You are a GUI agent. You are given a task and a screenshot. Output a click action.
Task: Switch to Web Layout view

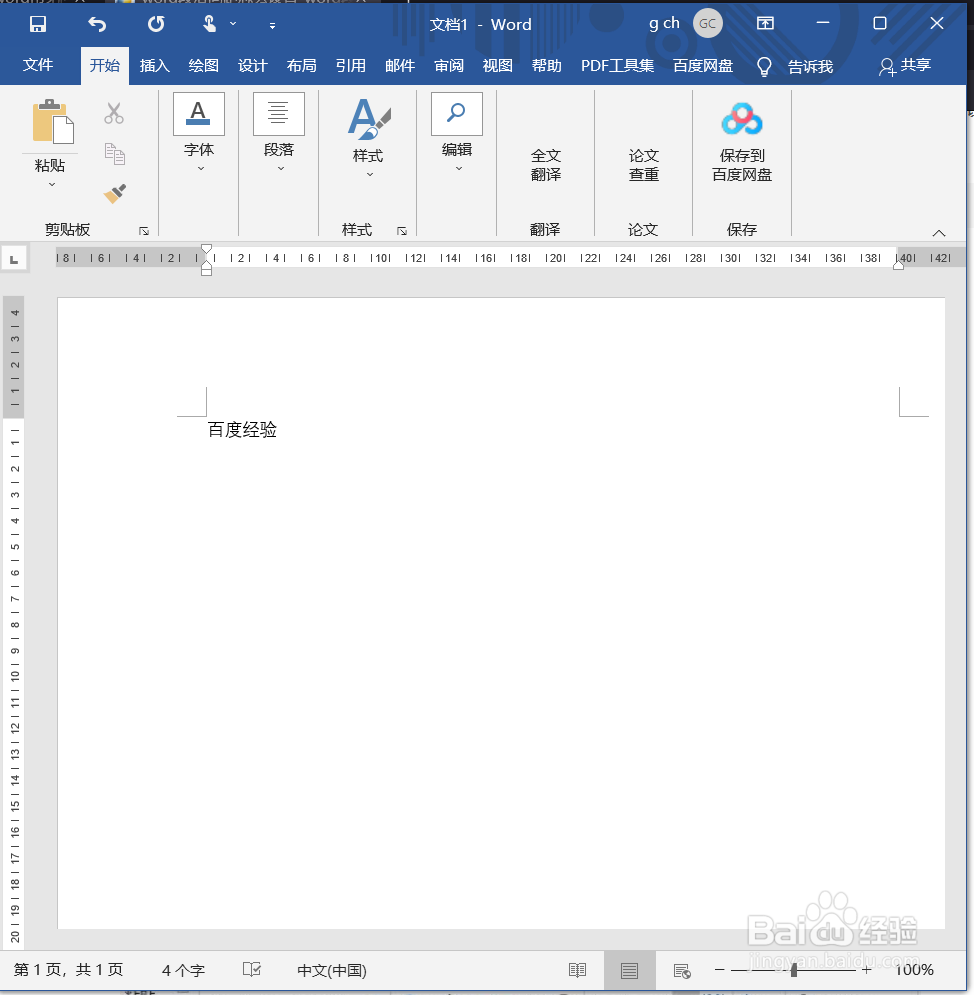click(682, 970)
